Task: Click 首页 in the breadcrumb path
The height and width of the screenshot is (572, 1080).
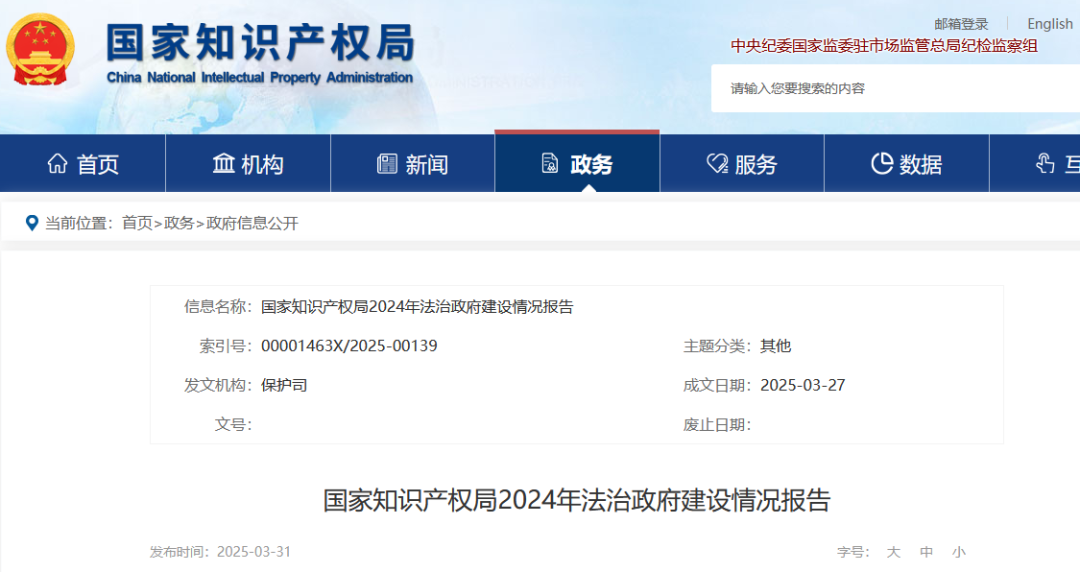Action: point(137,223)
